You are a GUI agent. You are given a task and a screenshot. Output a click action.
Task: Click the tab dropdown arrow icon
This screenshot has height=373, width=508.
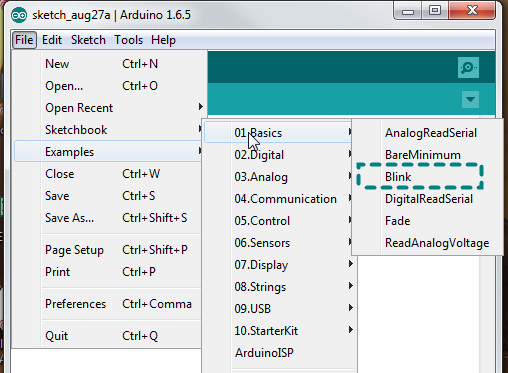point(470,99)
